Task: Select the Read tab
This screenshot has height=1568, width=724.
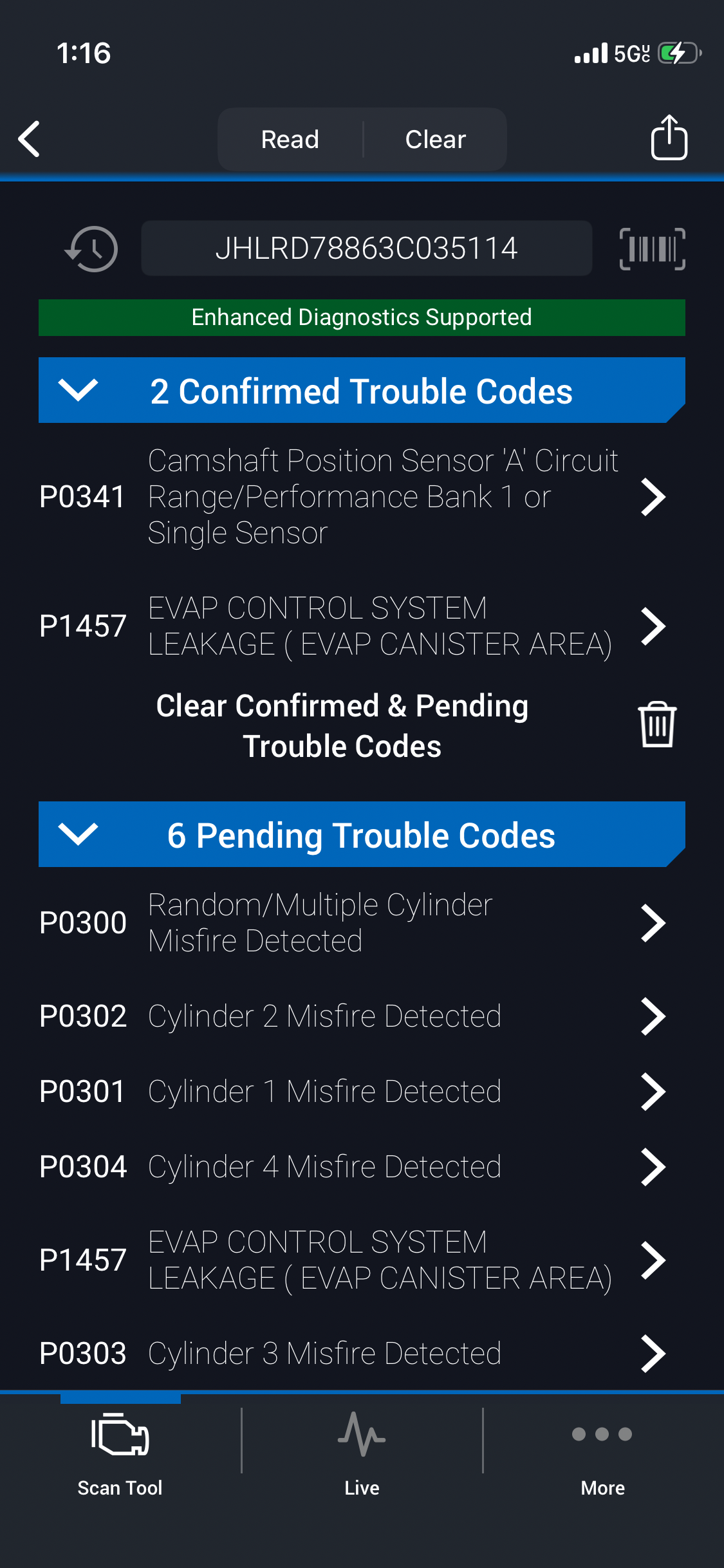Action: (x=290, y=139)
